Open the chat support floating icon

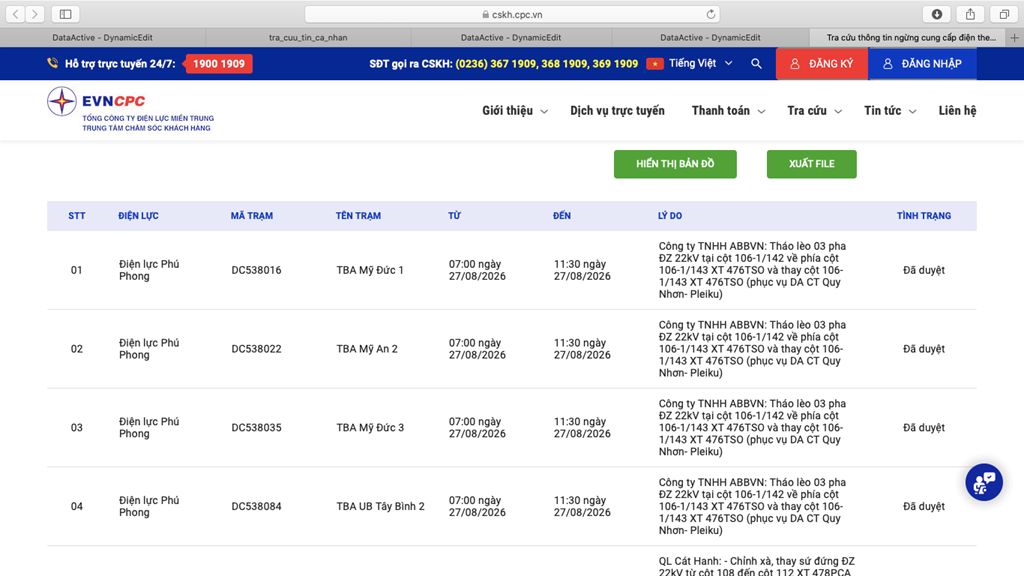tap(984, 482)
